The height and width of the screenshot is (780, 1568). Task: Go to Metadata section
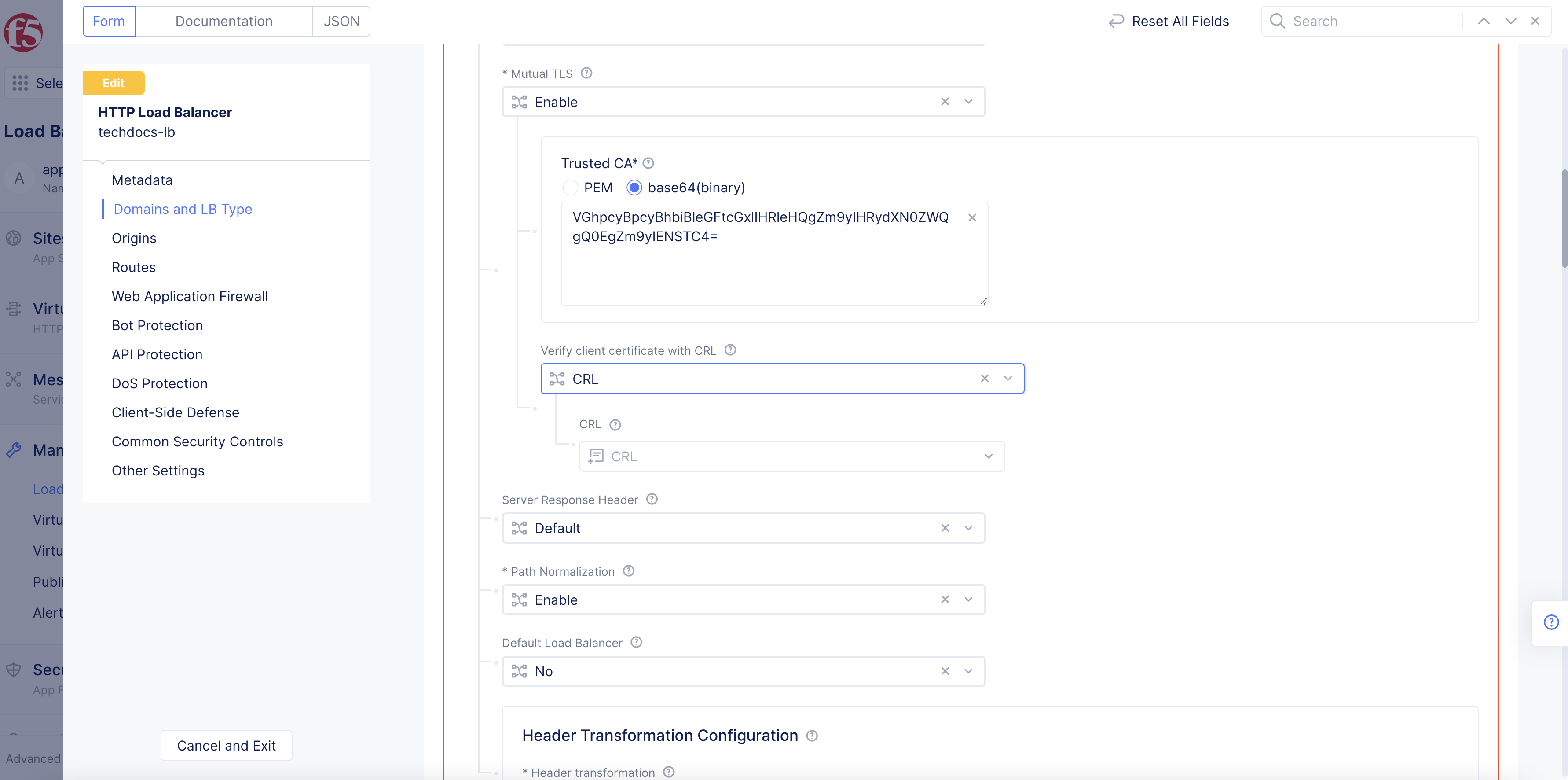click(142, 180)
